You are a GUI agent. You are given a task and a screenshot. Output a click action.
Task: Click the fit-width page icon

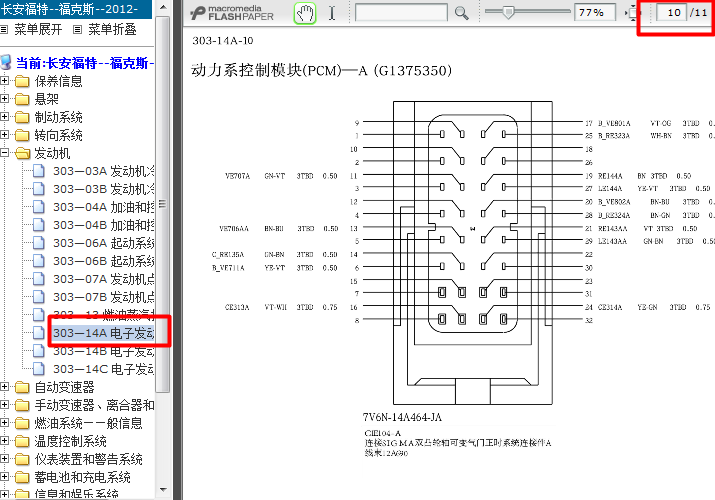click(x=632, y=13)
